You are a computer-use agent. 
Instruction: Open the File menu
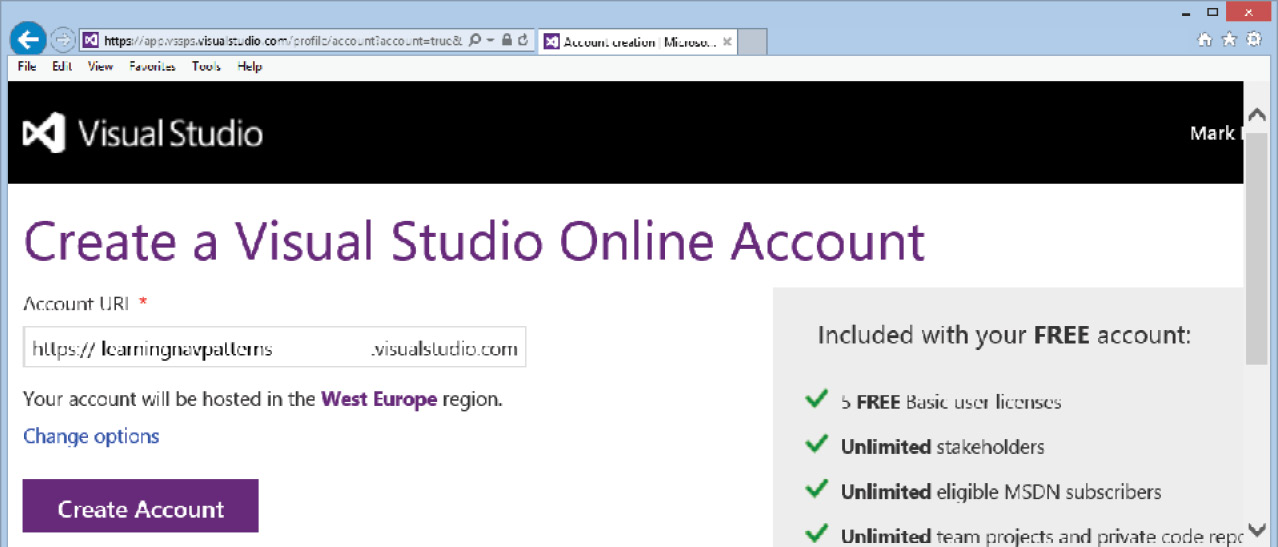point(27,67)
